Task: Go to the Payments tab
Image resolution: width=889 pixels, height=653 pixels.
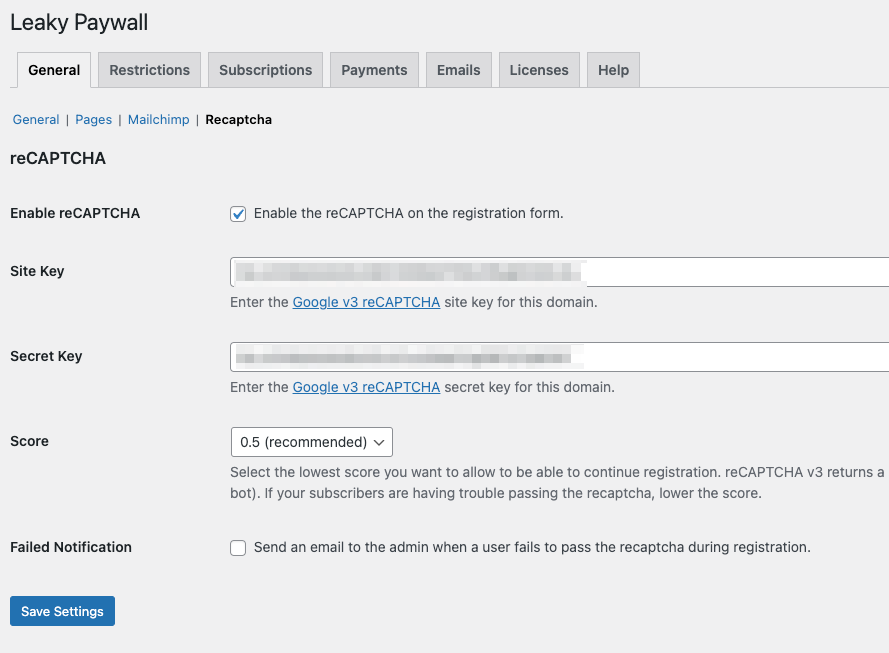Action: [374, 70]
